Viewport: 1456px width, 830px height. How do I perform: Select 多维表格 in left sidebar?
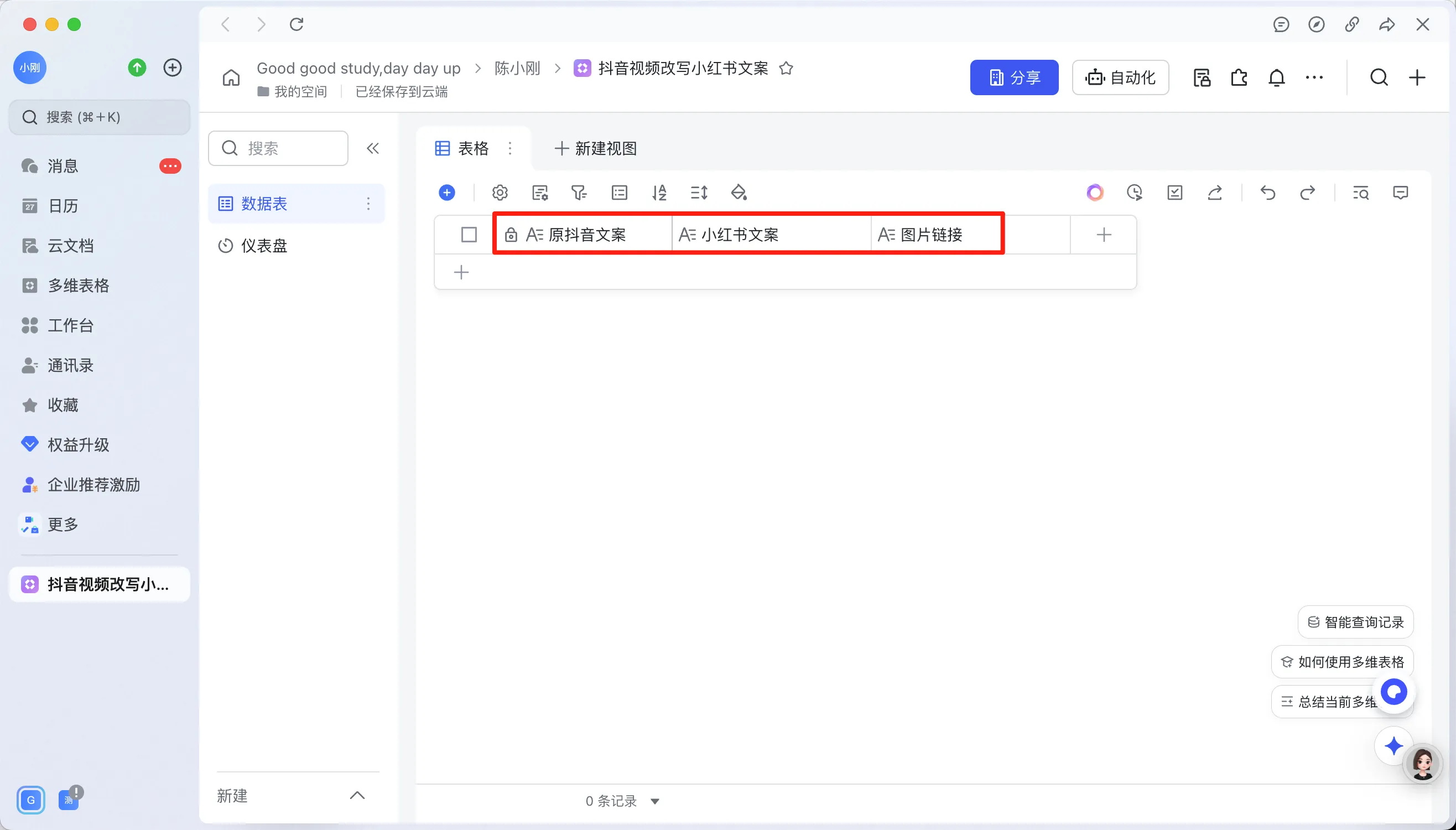tap(78, 285)
